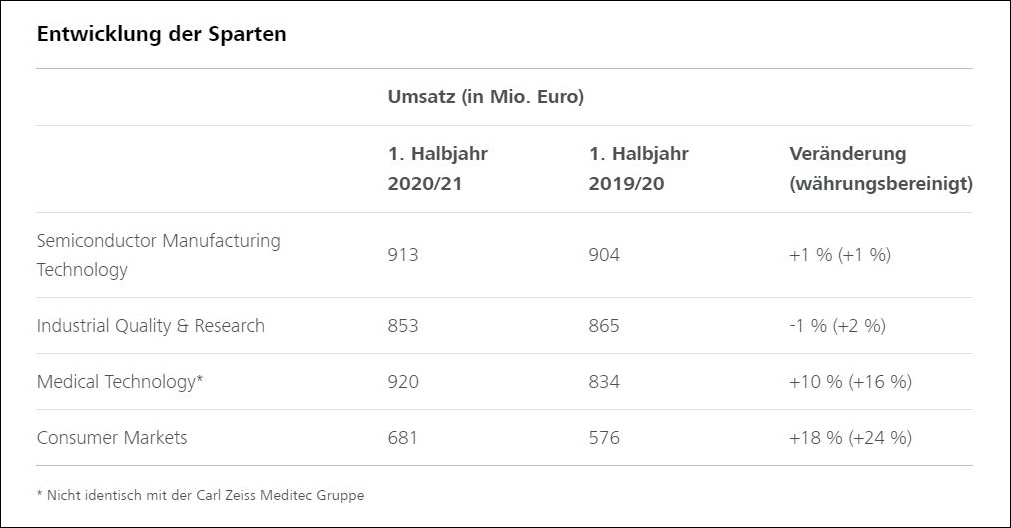Screen dimensions: 1011x528
Task: Click the '+1 % (+1 %)' change value
Action: 839,255
